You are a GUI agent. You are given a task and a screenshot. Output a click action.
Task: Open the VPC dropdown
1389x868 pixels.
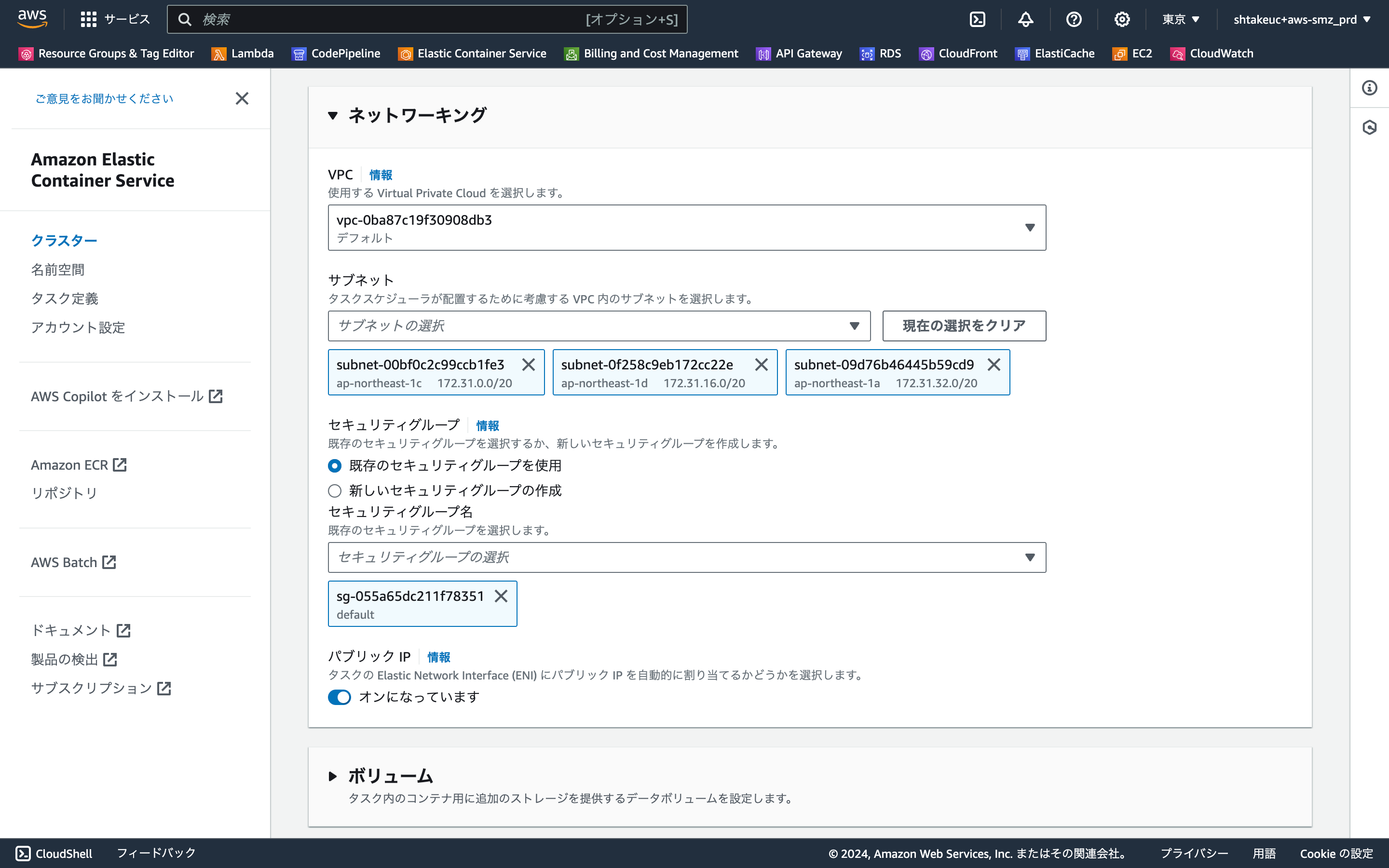686,227
